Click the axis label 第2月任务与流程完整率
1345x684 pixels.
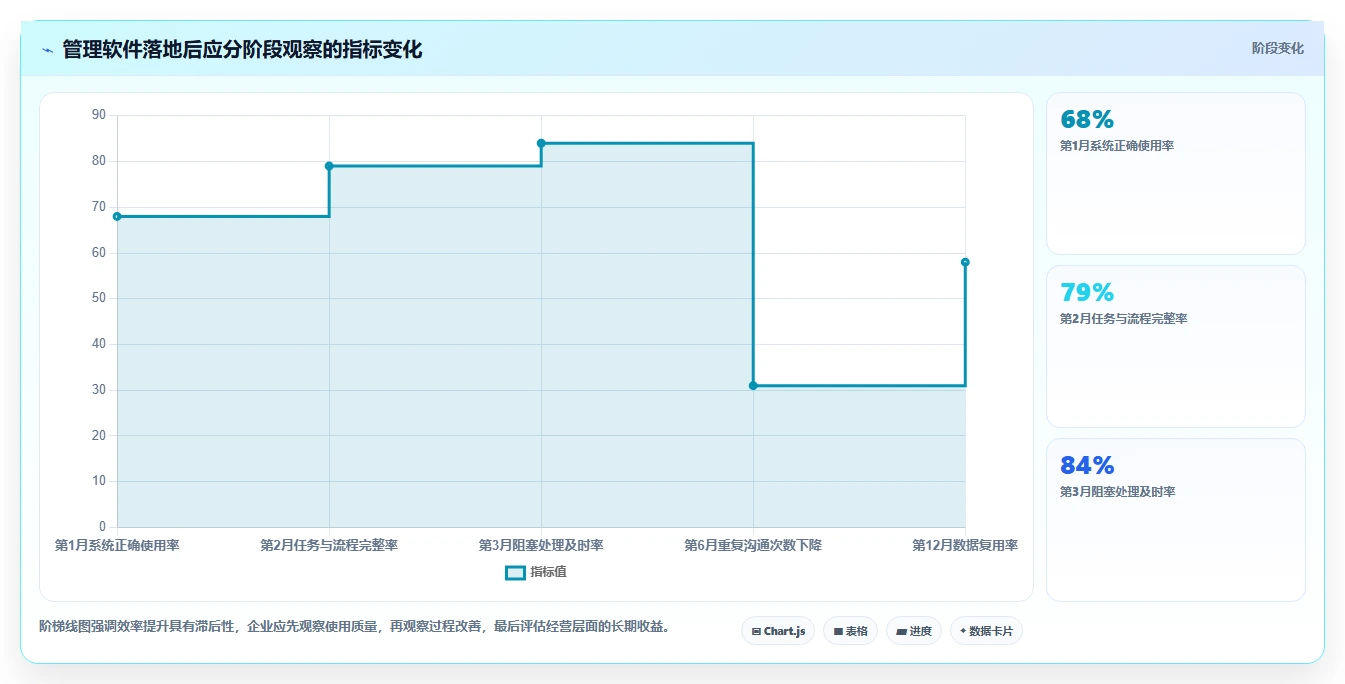click(329, 545)
